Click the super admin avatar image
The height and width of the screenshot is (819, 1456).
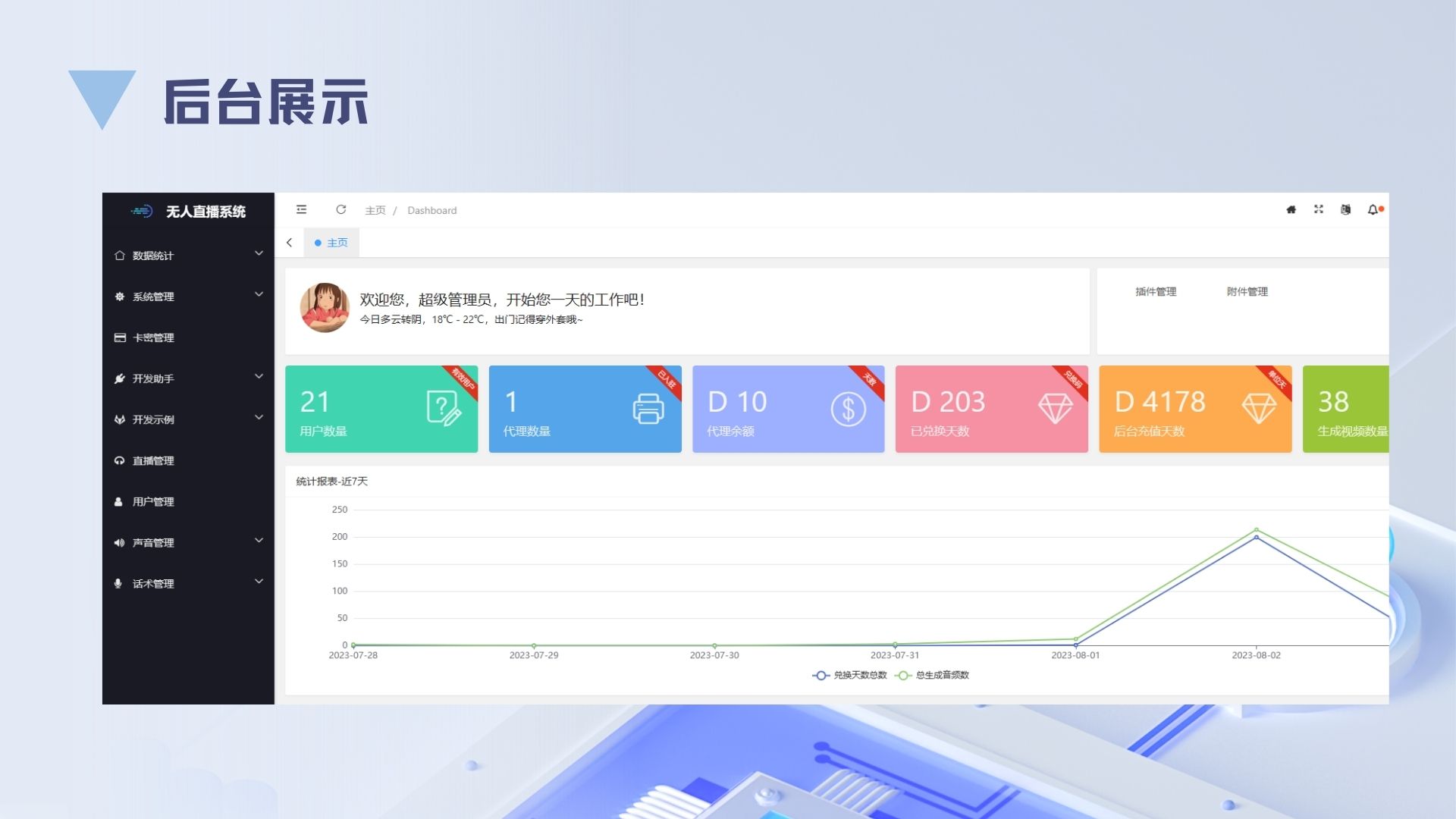pyautogui.click(x=325, y=308)
